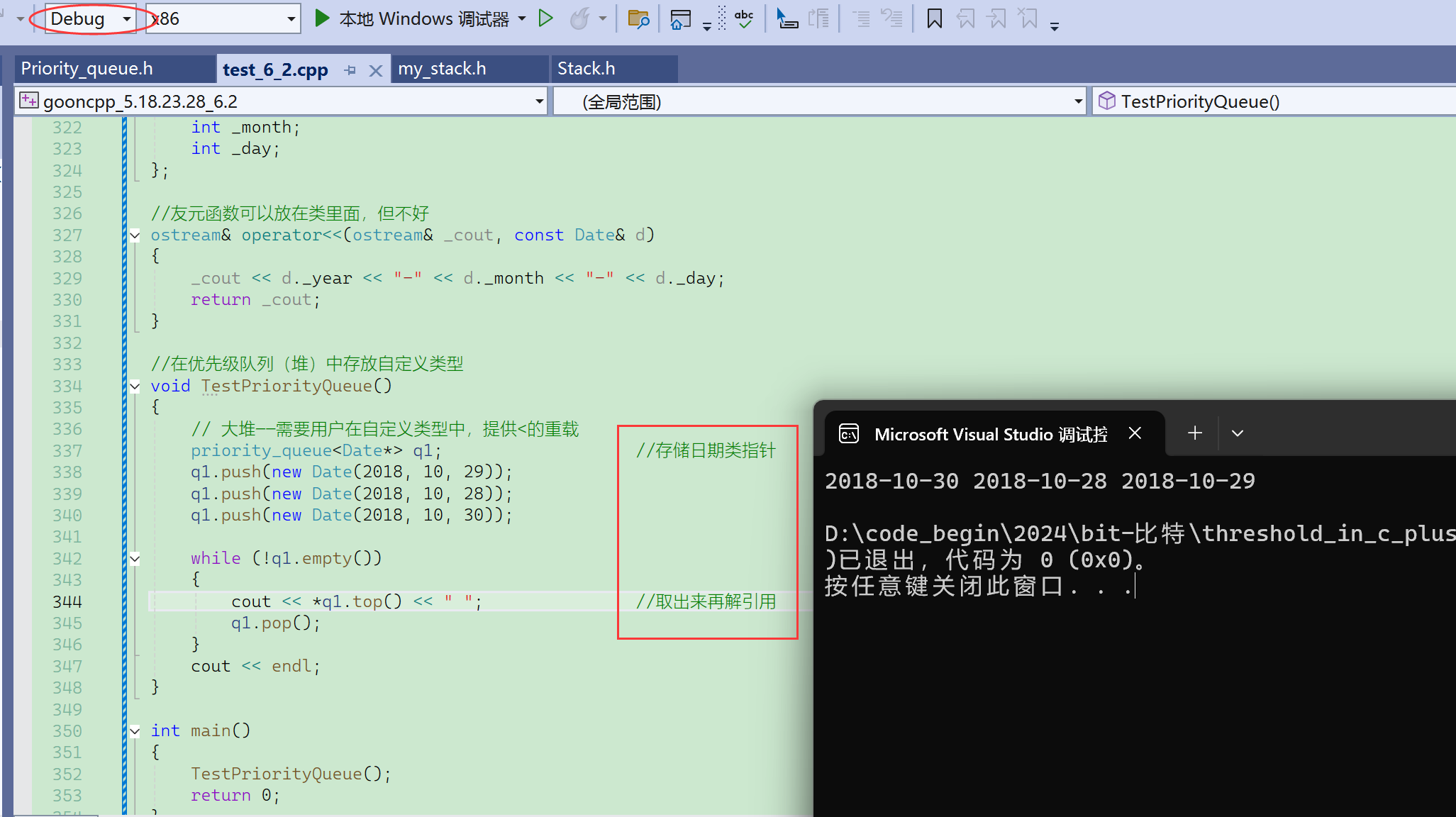Open the terminal tab list chevron
Image resolution: width=1456 pixels, height=817 pixels.
(1238, 433)
